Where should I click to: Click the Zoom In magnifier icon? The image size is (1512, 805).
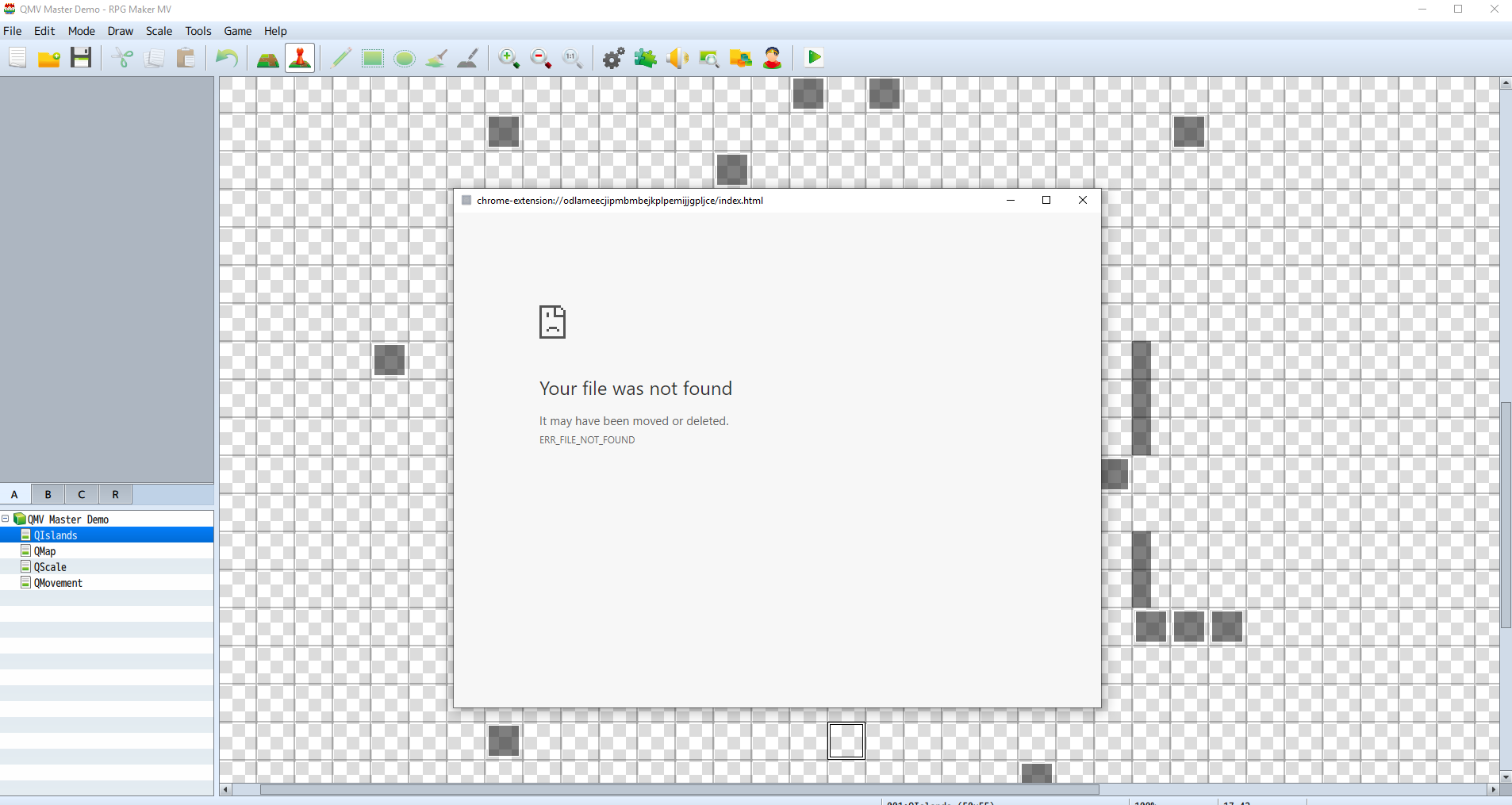[x=509, y=58]
